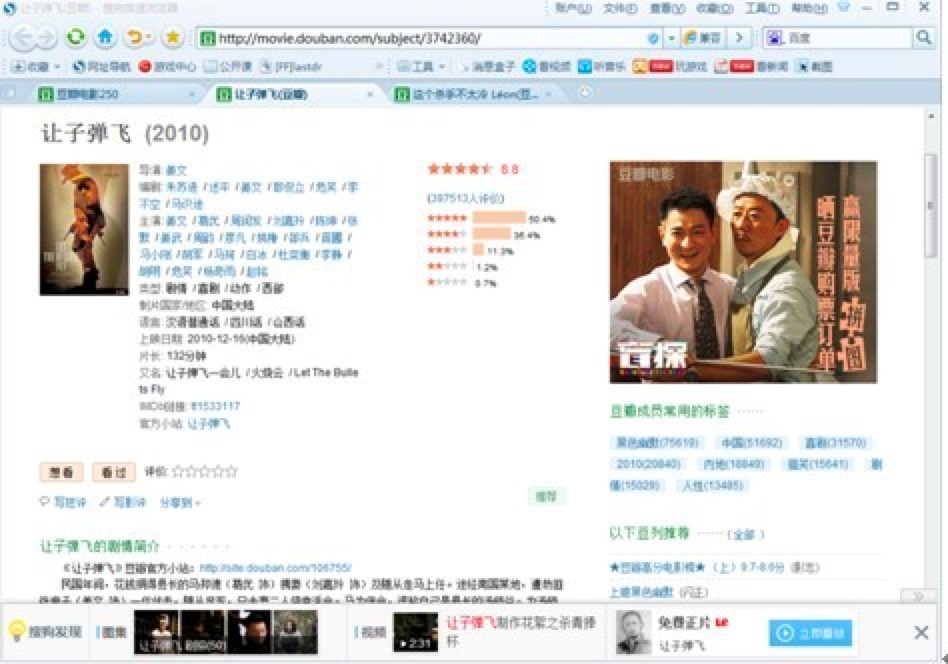Click the address bar URL field

click(x=423, y=39)
